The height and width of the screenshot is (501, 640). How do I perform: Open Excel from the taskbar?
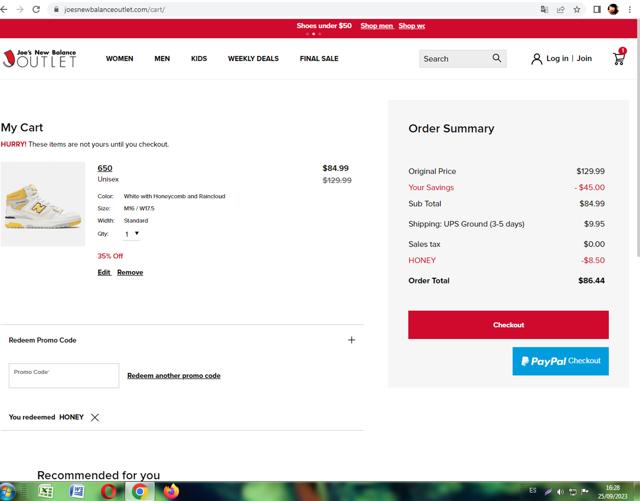click(x=45, y=491)
